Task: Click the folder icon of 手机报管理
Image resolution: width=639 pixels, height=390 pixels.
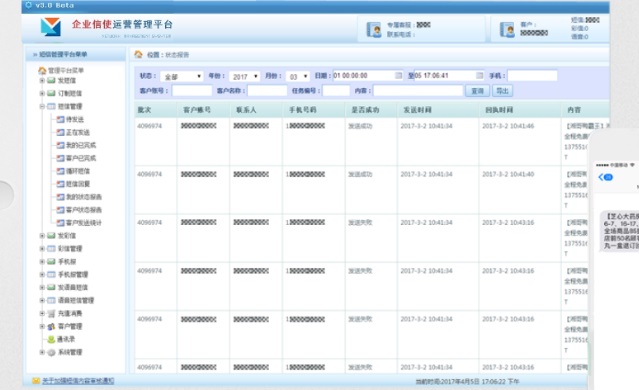Action: coord(51,274)
